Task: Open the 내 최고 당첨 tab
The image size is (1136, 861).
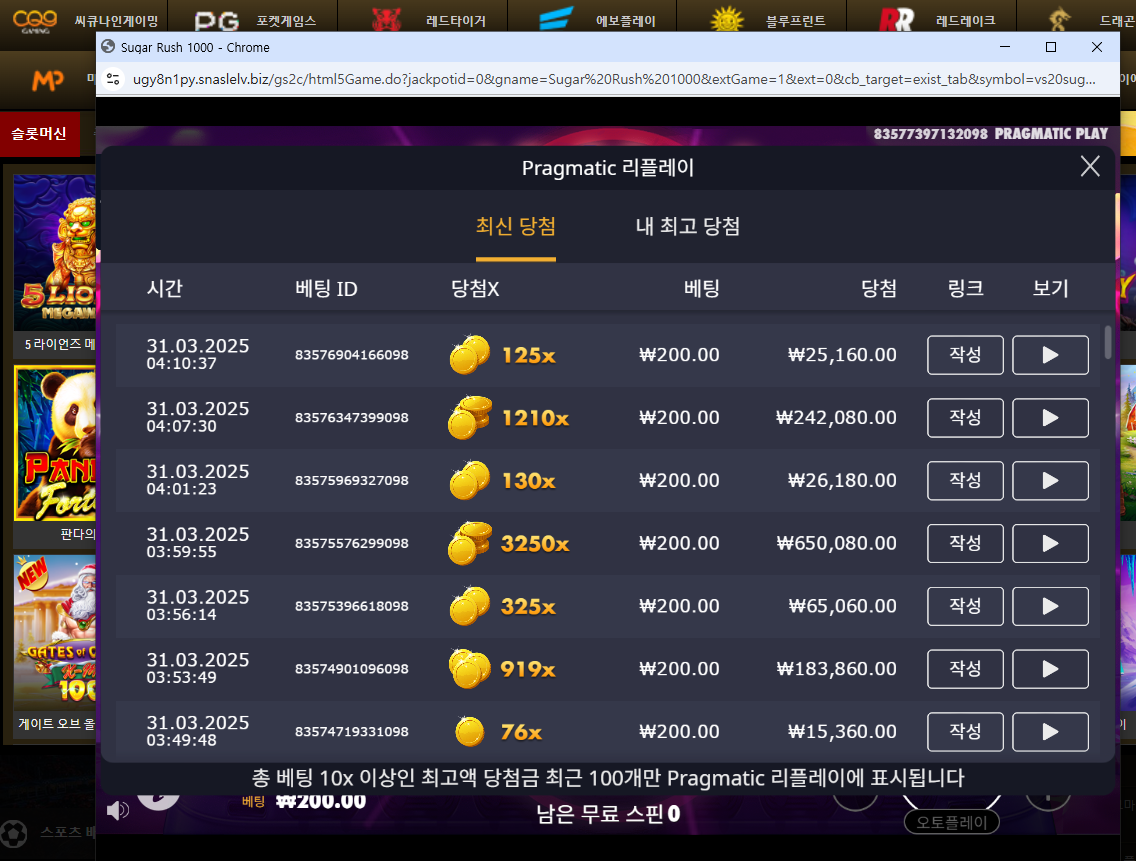Action: point(688,226)
